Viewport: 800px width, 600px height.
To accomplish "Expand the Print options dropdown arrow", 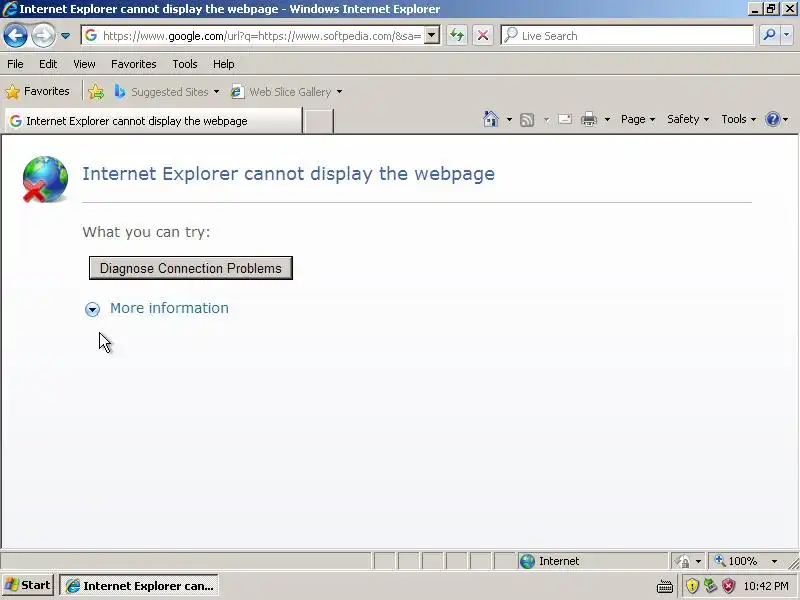I will [x=607, y=119].
